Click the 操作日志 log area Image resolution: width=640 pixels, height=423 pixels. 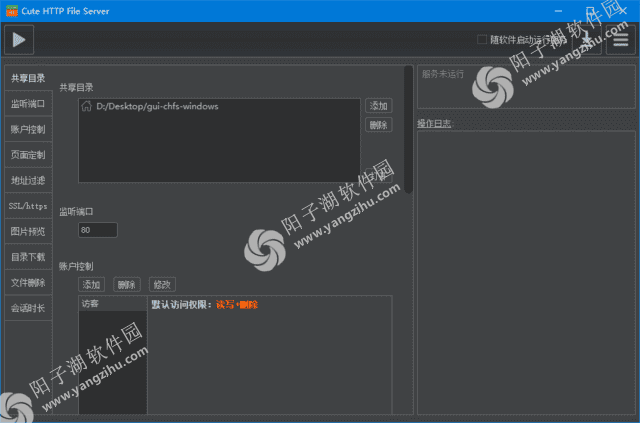(526, 273)
